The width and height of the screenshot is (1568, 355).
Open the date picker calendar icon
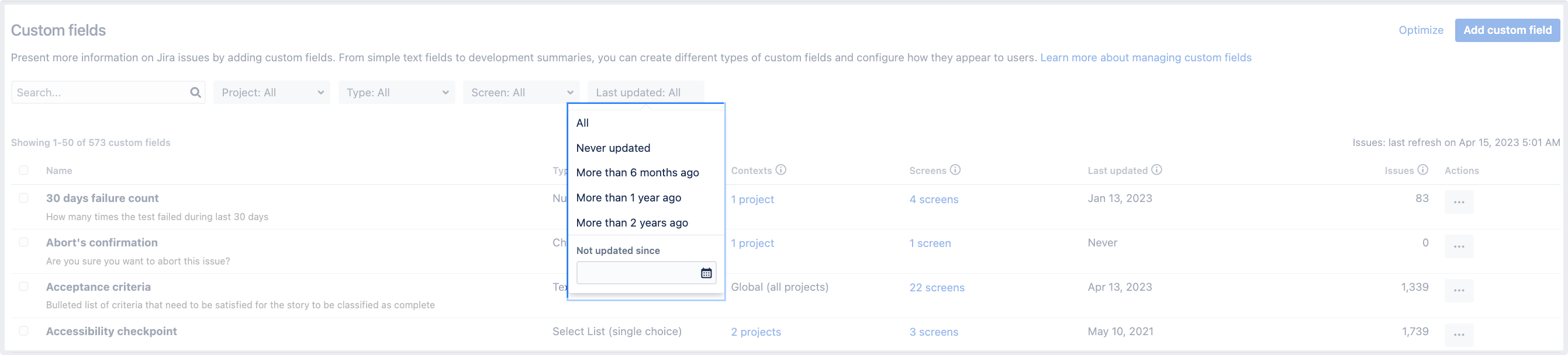(x=706, y=272)
